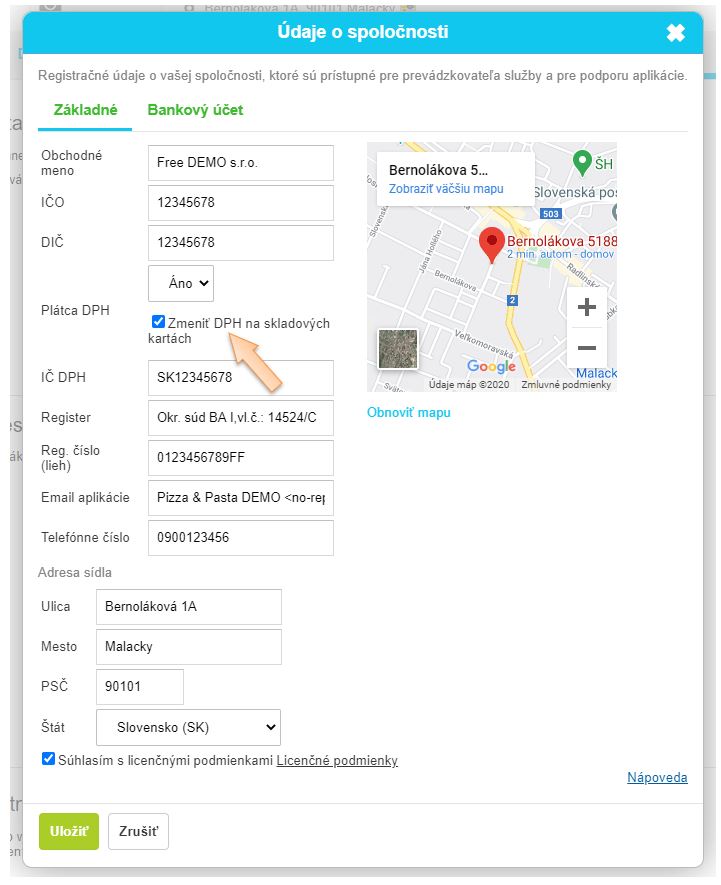Click Obnoviť mapu to refresh the map

408,412
